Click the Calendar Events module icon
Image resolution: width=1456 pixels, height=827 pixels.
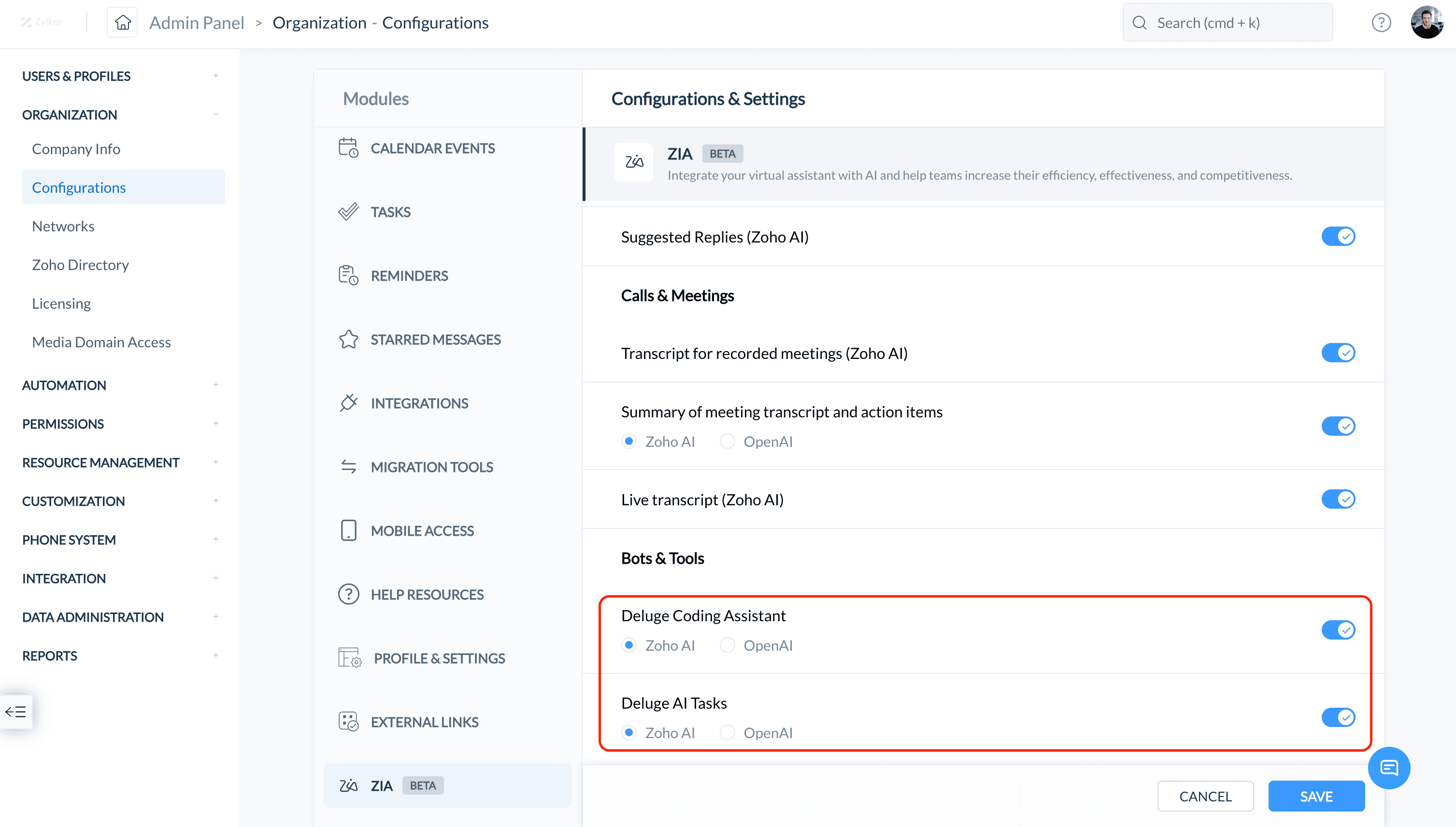point(348,148)
